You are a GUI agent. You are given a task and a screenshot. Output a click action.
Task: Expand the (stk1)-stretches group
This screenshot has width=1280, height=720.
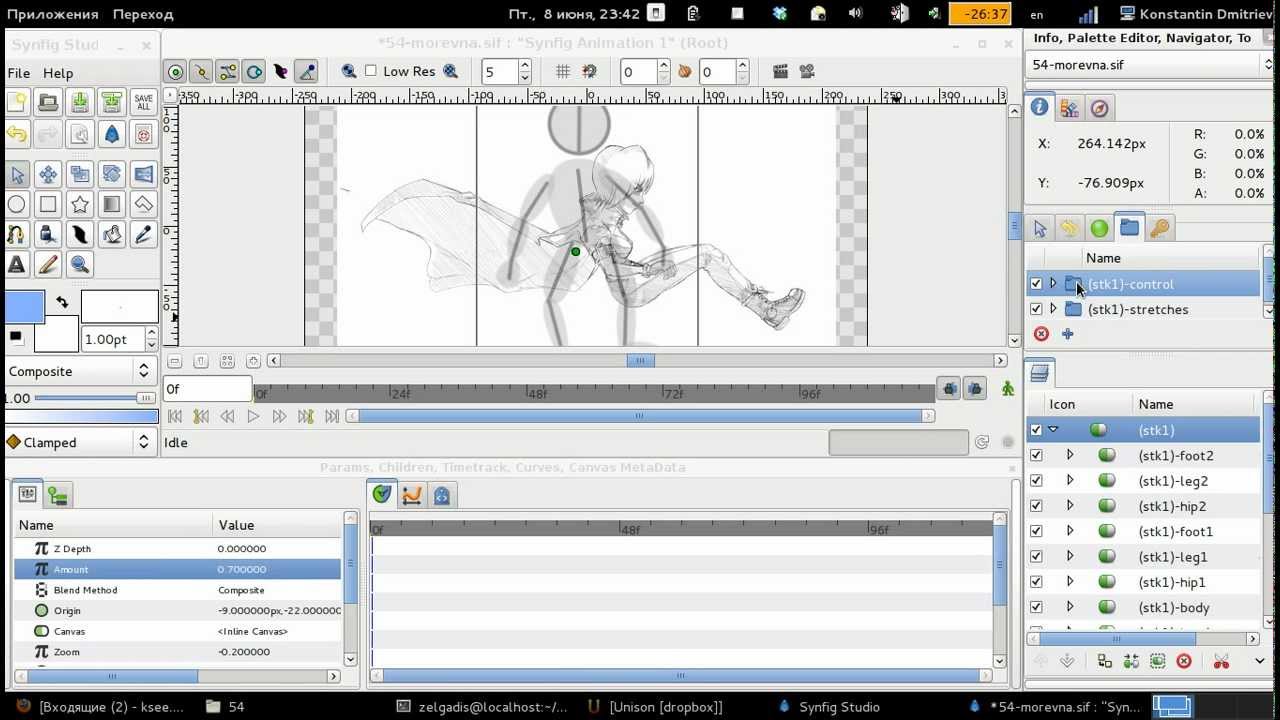click(x=1053, y=309)
